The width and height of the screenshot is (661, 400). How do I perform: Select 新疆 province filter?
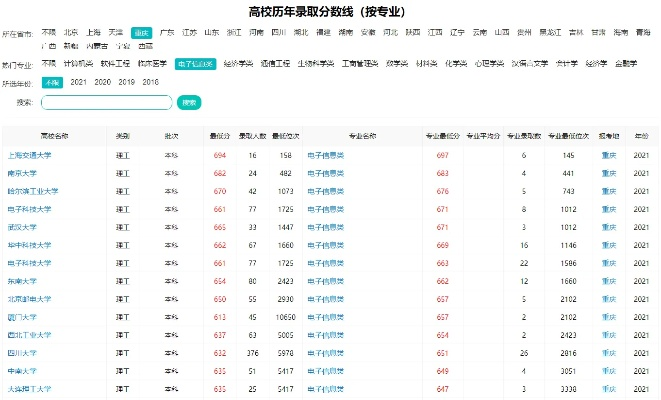click(x=71, y=46)
